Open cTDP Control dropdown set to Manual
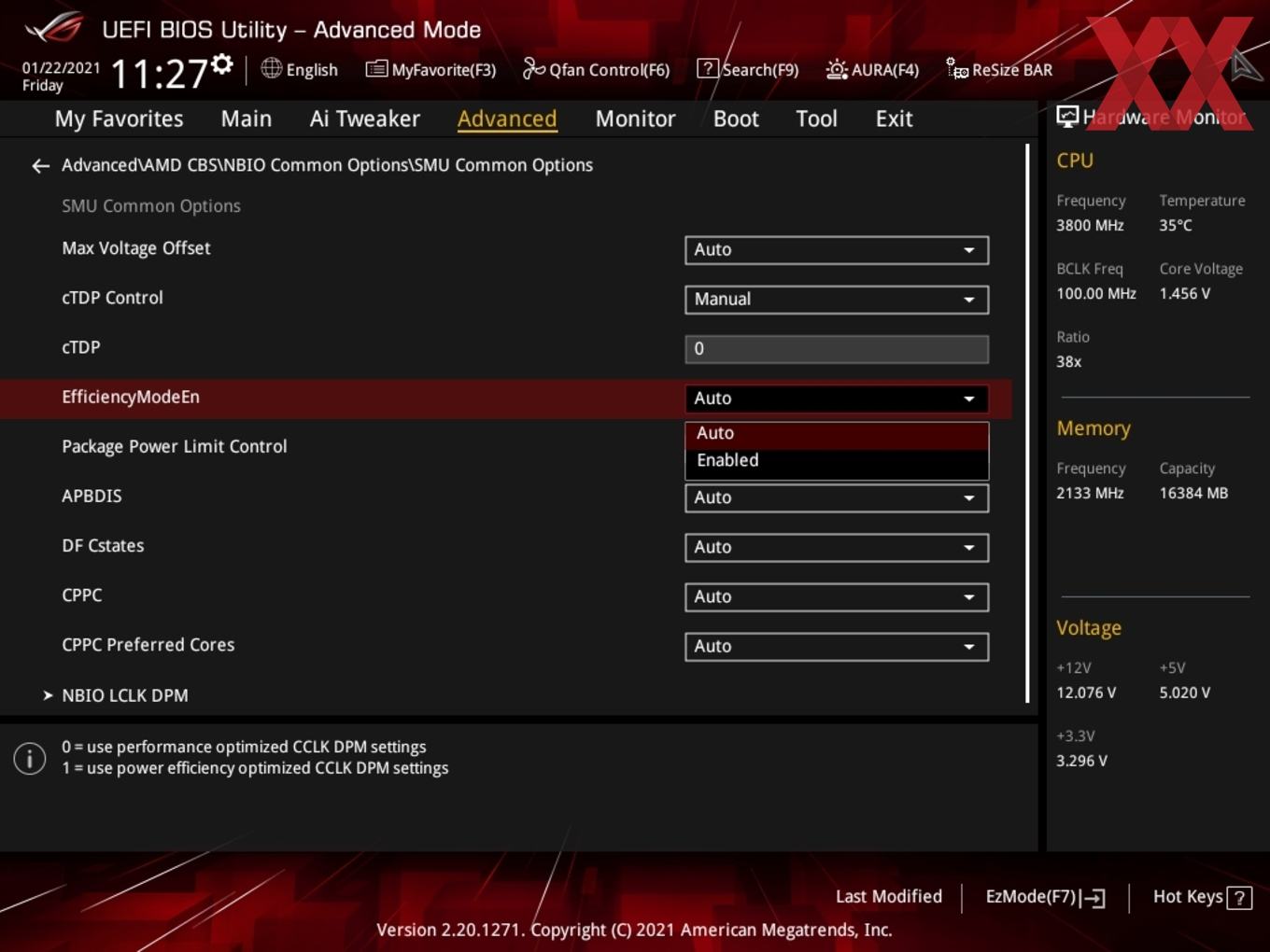Image resolution: width=1270 pixels, height=952 pixels. pos(837,299)
